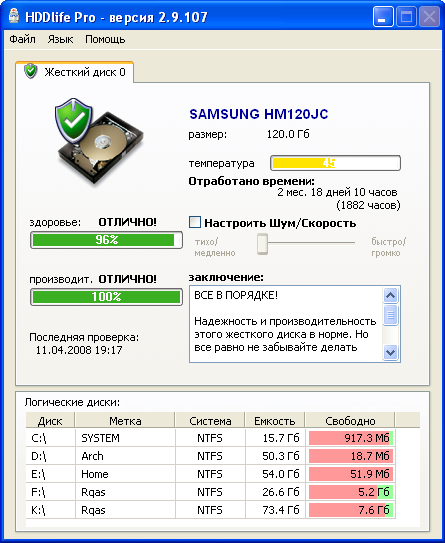Click the 18.7 Мб free space bar
The width and height of the screenshot is (445, 543).
pyautogui.click(x=350, y=456)
